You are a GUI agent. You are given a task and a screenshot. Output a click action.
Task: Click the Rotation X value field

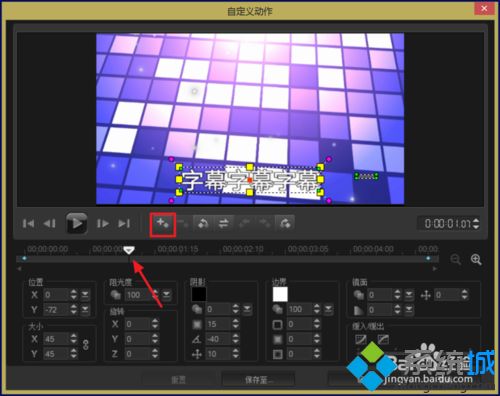click(x=137, y=324)
